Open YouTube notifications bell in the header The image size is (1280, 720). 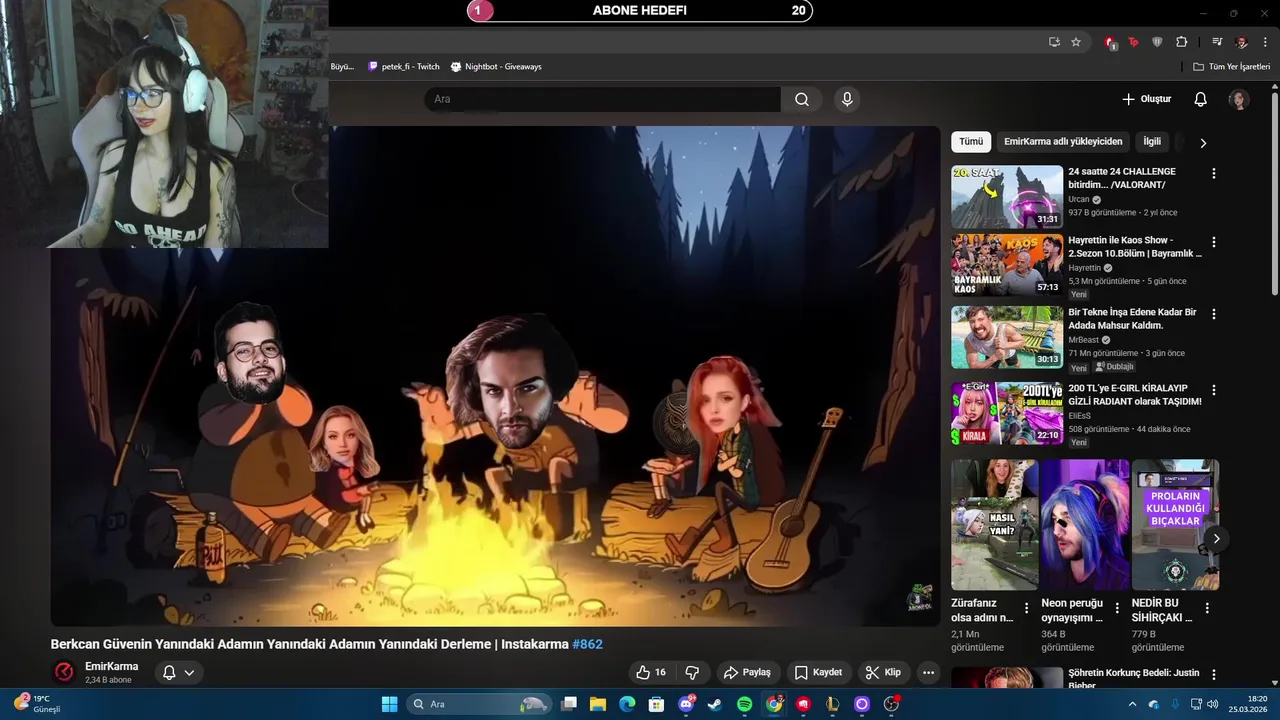(x=1200, y=99)
